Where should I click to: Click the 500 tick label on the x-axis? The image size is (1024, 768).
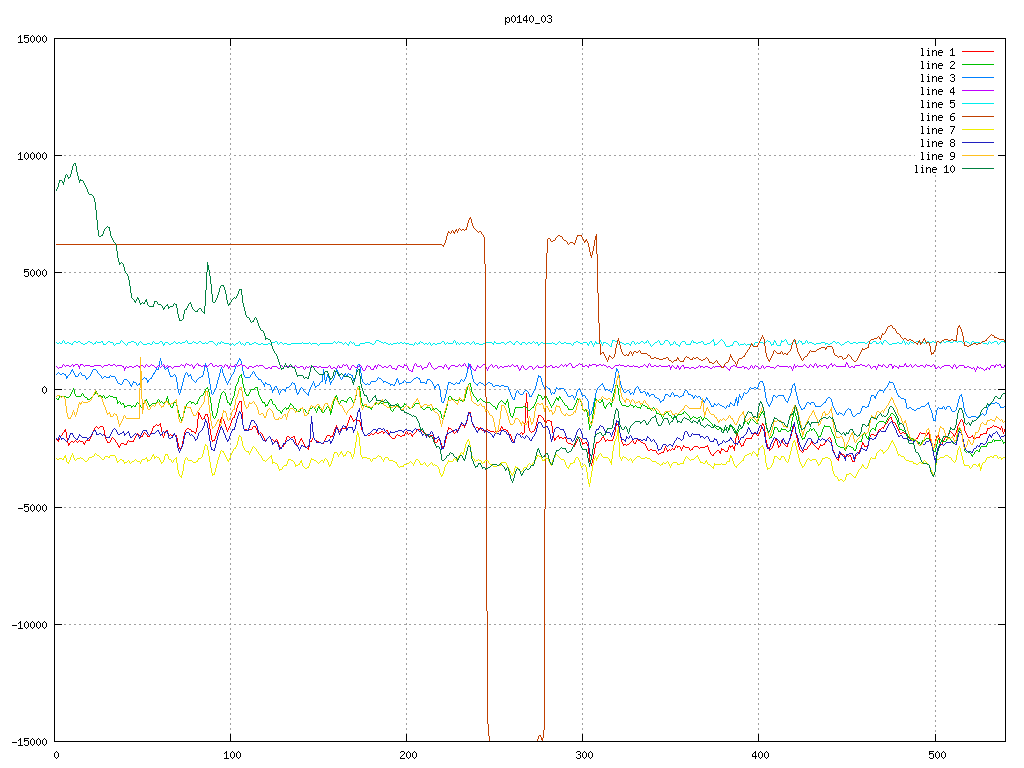coord(935,755)
